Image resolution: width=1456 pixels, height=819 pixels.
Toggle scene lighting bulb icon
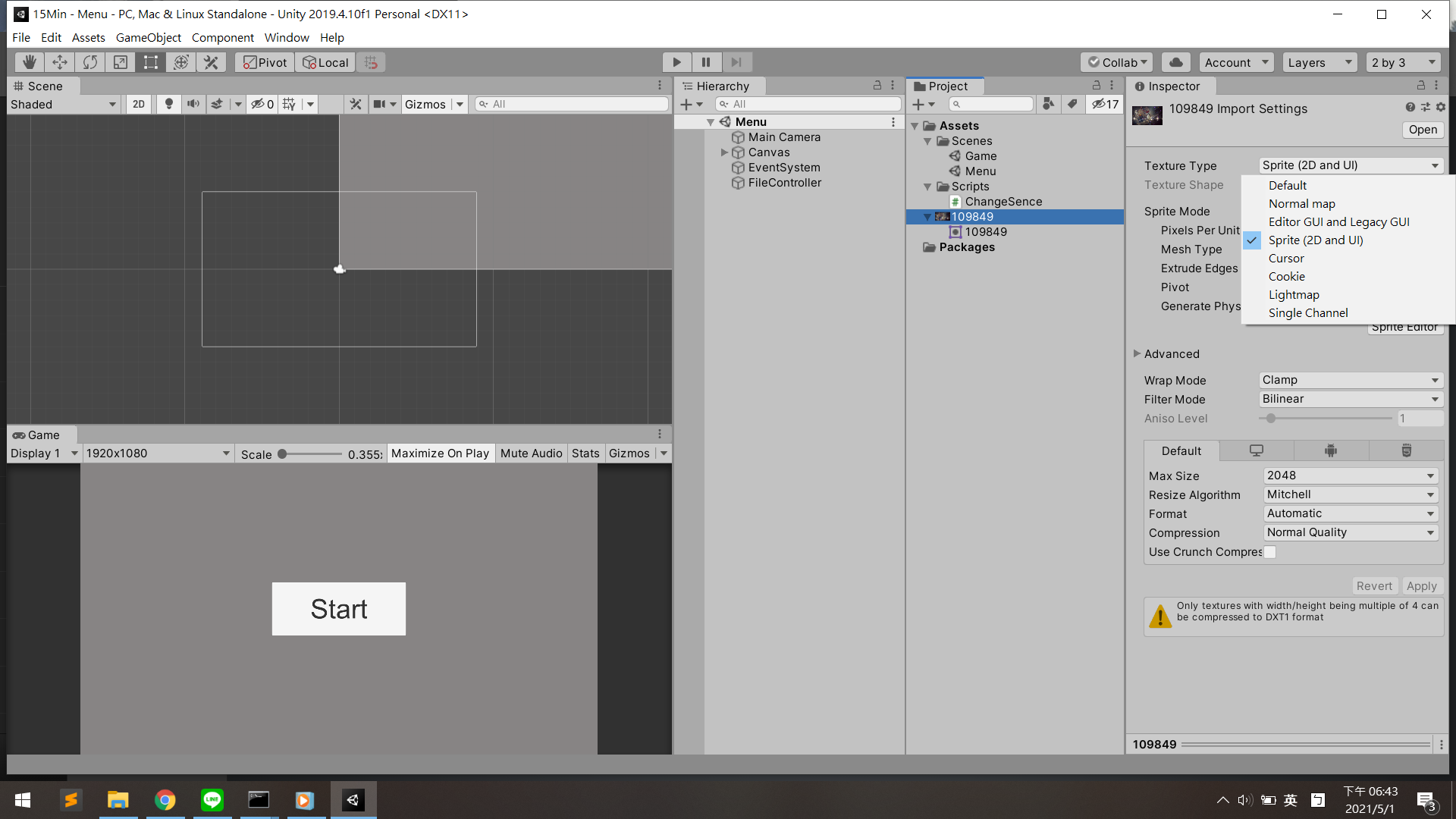[169, 104]
